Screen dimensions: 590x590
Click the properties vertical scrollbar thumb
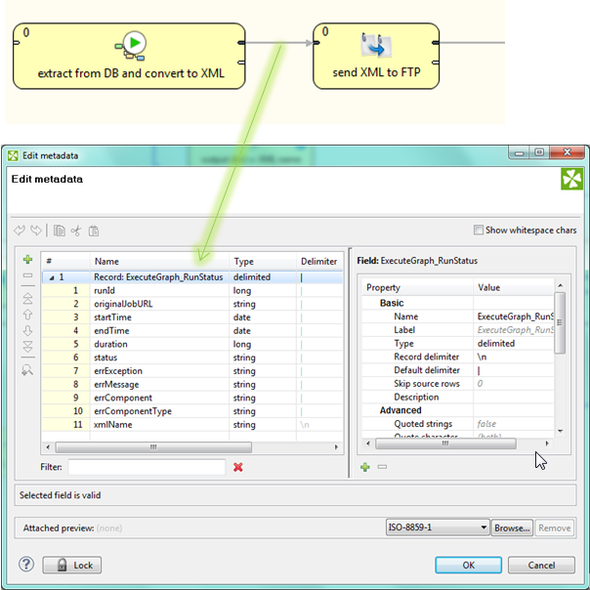point(560,322)
